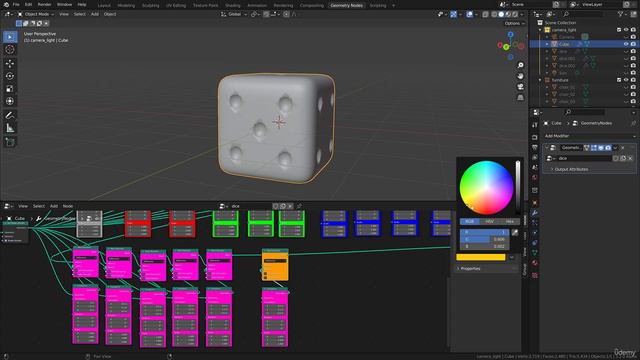640x360 pixels.
Task: Open the File menu
Action: click(16, 4)
